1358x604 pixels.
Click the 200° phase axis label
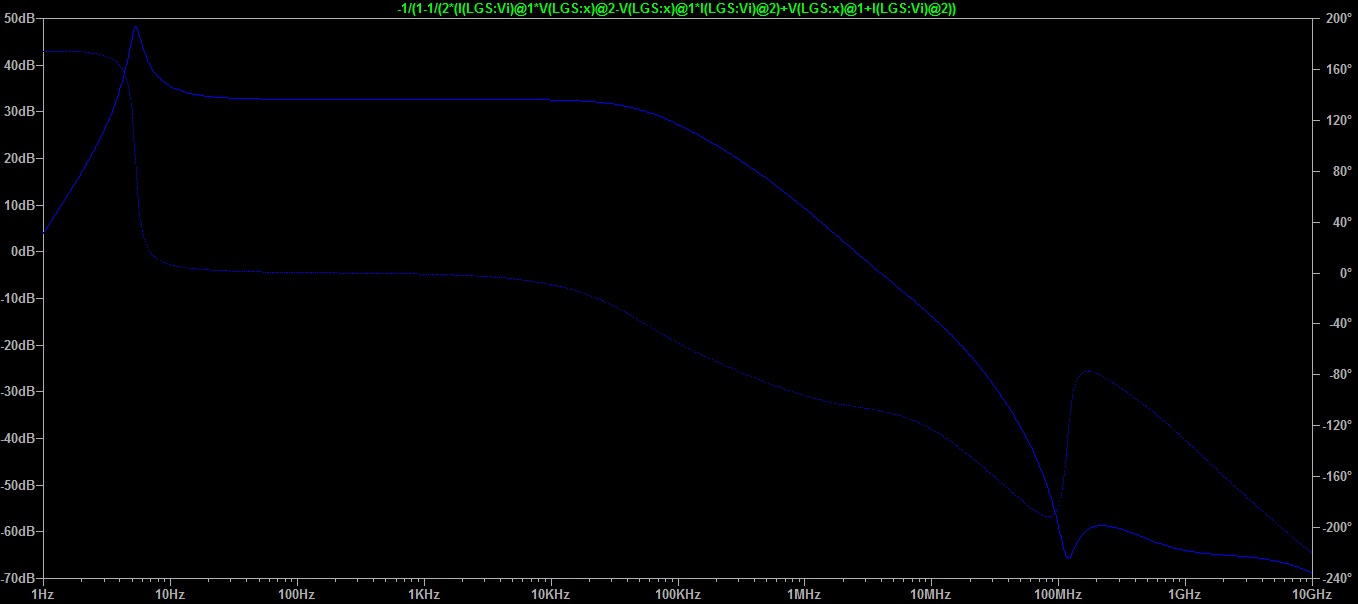coord(1337,18)
